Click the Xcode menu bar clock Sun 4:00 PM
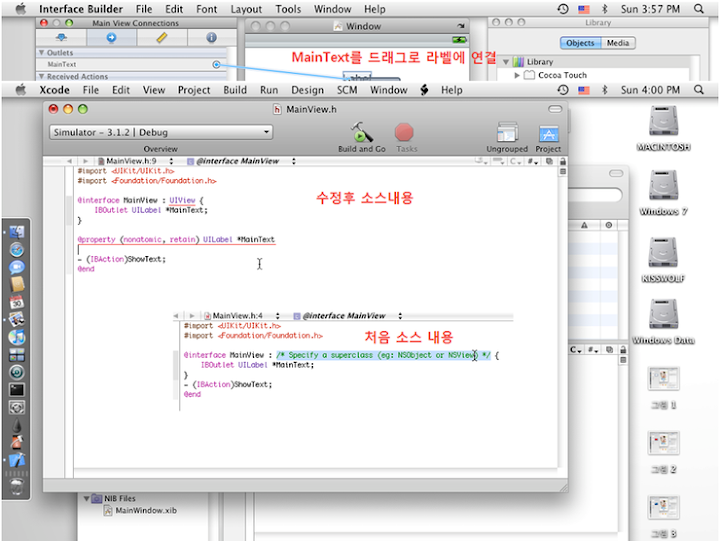The image size is (720, 541). coord(650,90)
